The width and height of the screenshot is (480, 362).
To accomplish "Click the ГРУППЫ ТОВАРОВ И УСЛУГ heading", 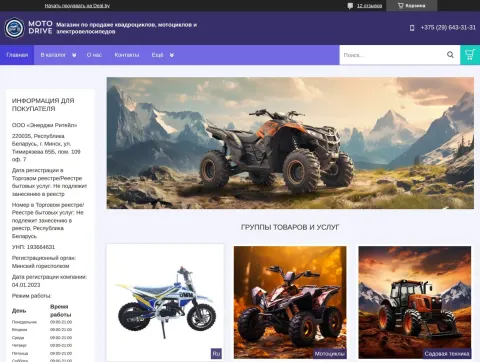I will pos(290,227).
